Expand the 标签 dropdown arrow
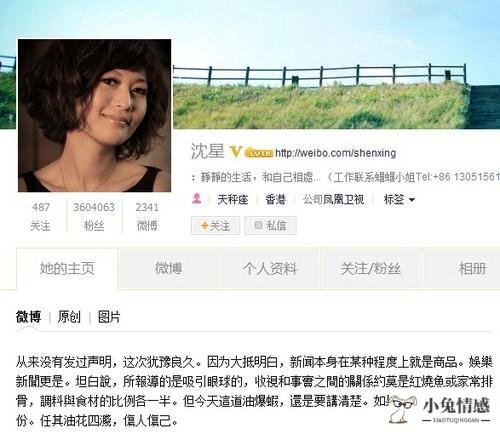The height and width of the screenshot is (434, 500). (x=412, y=200)
